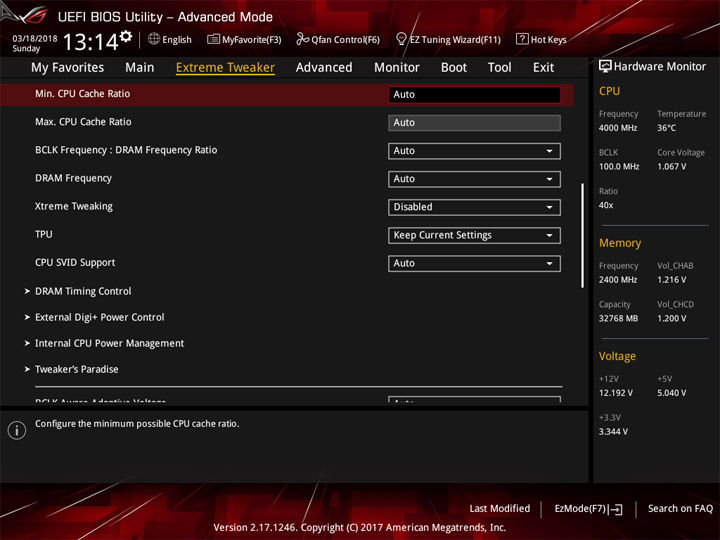Click the EzMode exit arrow icon
The width and height of the screenshot is (720, 540).
pyautogui.click(x=616, y=509)
